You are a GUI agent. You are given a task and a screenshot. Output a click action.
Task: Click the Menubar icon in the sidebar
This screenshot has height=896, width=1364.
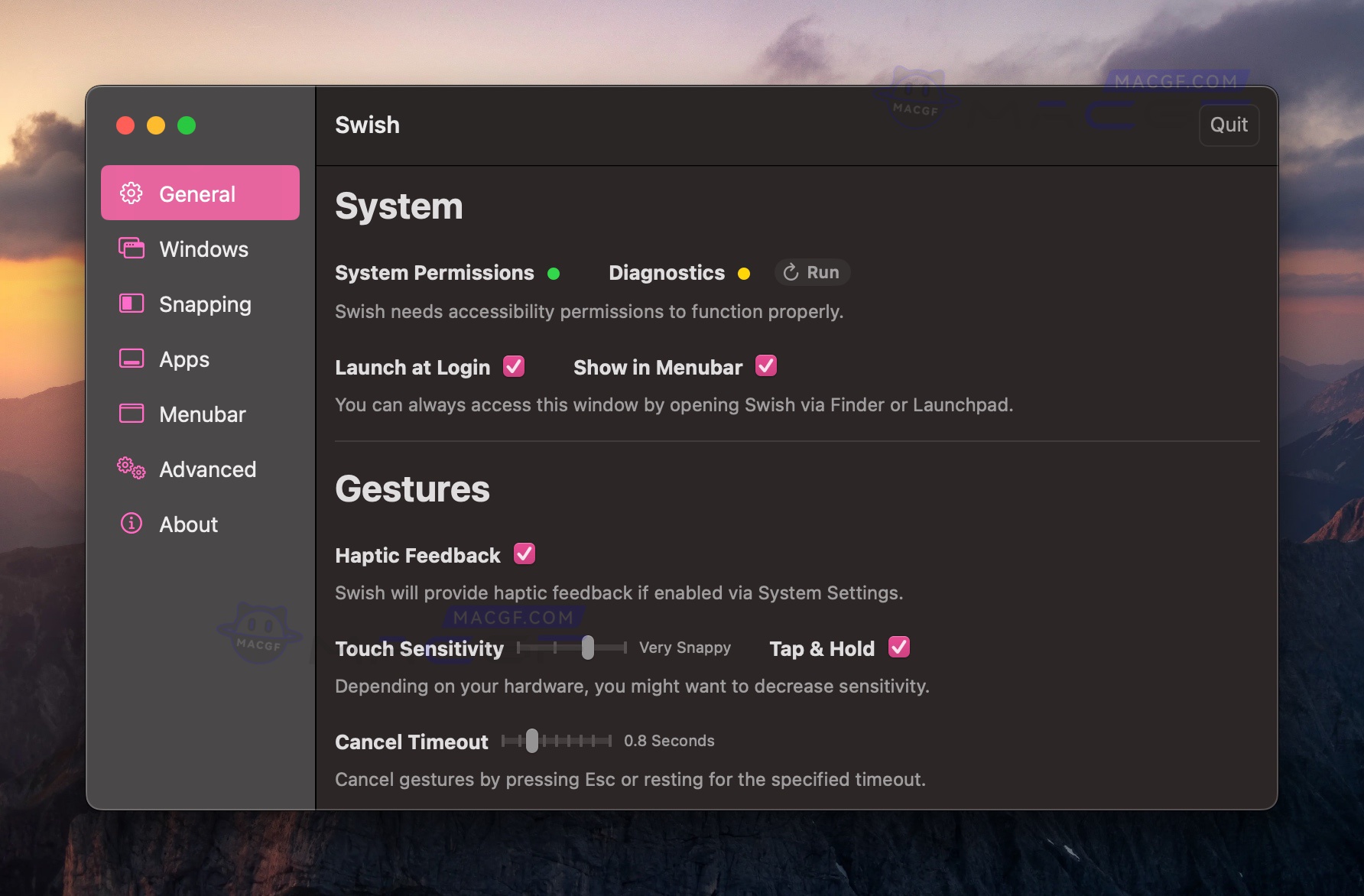coord(130,414)
